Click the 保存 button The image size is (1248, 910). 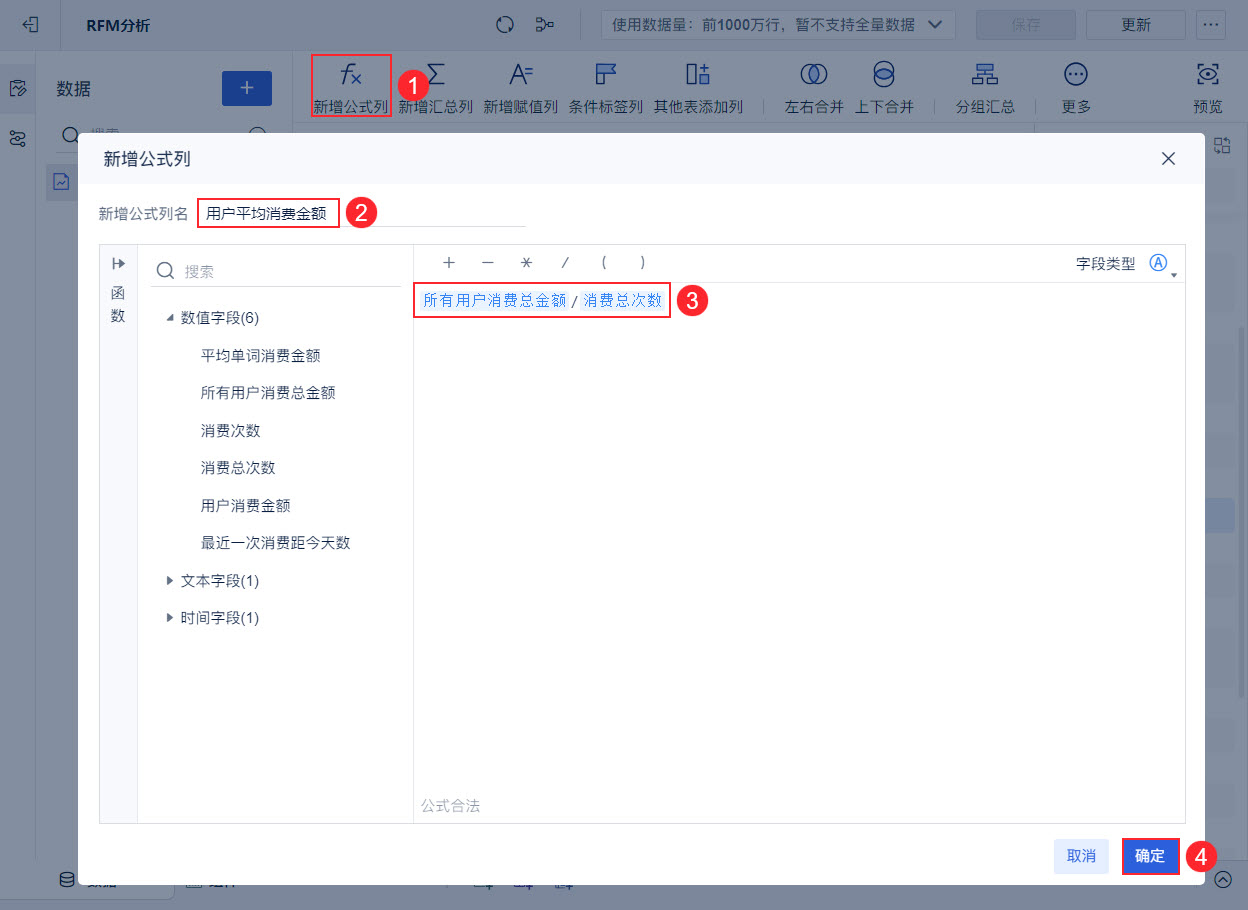(1026, 25)
